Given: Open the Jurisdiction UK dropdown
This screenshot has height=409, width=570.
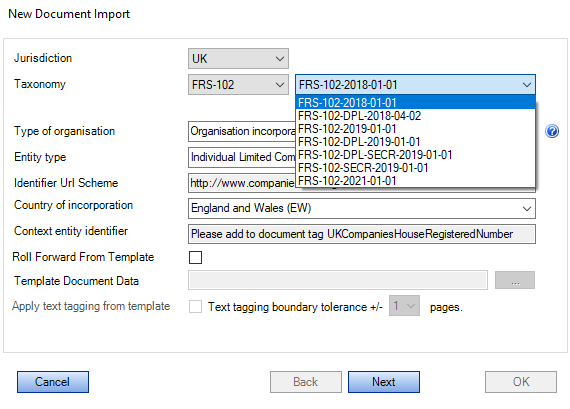Looking at the screenshot, I should (238, 59).
